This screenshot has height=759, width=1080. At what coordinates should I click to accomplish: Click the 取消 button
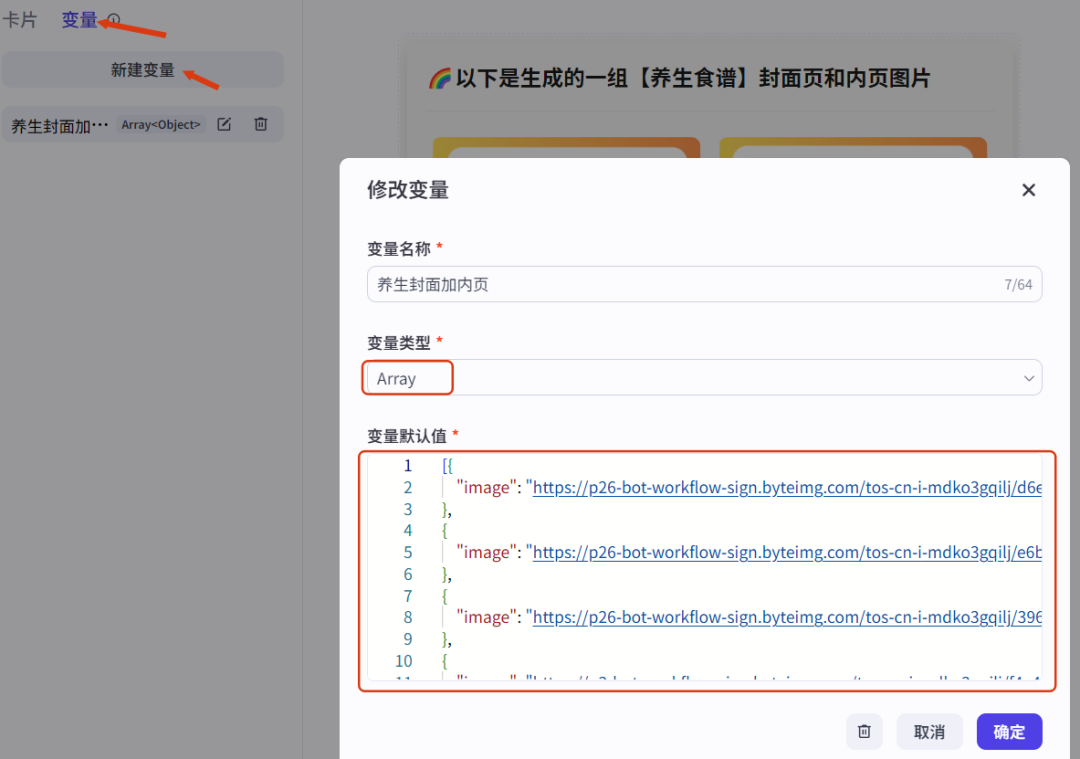coord(929,731)
